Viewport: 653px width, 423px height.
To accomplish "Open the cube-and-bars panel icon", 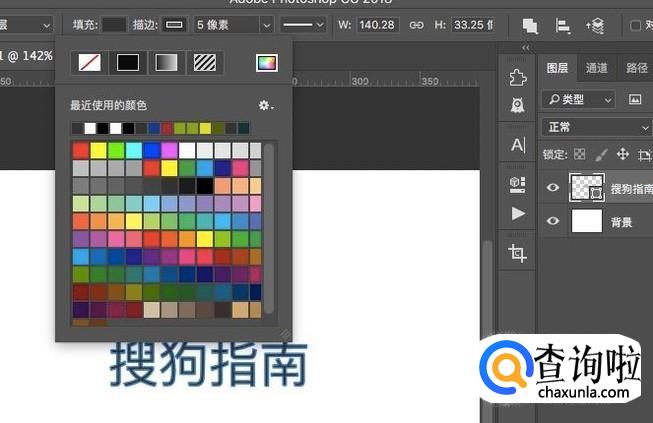I will click(518, 184).
